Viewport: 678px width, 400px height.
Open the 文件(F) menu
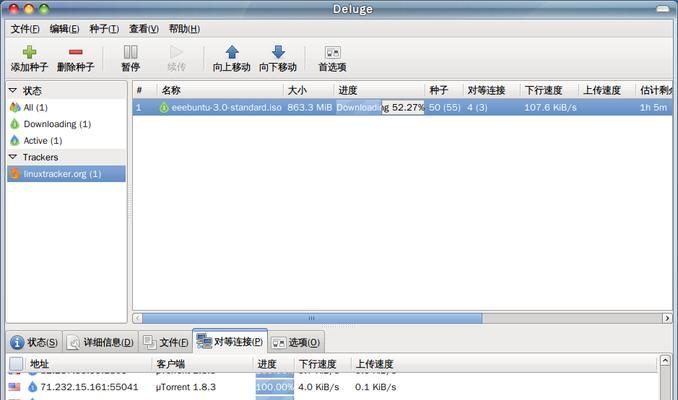[x=25, y=29]
